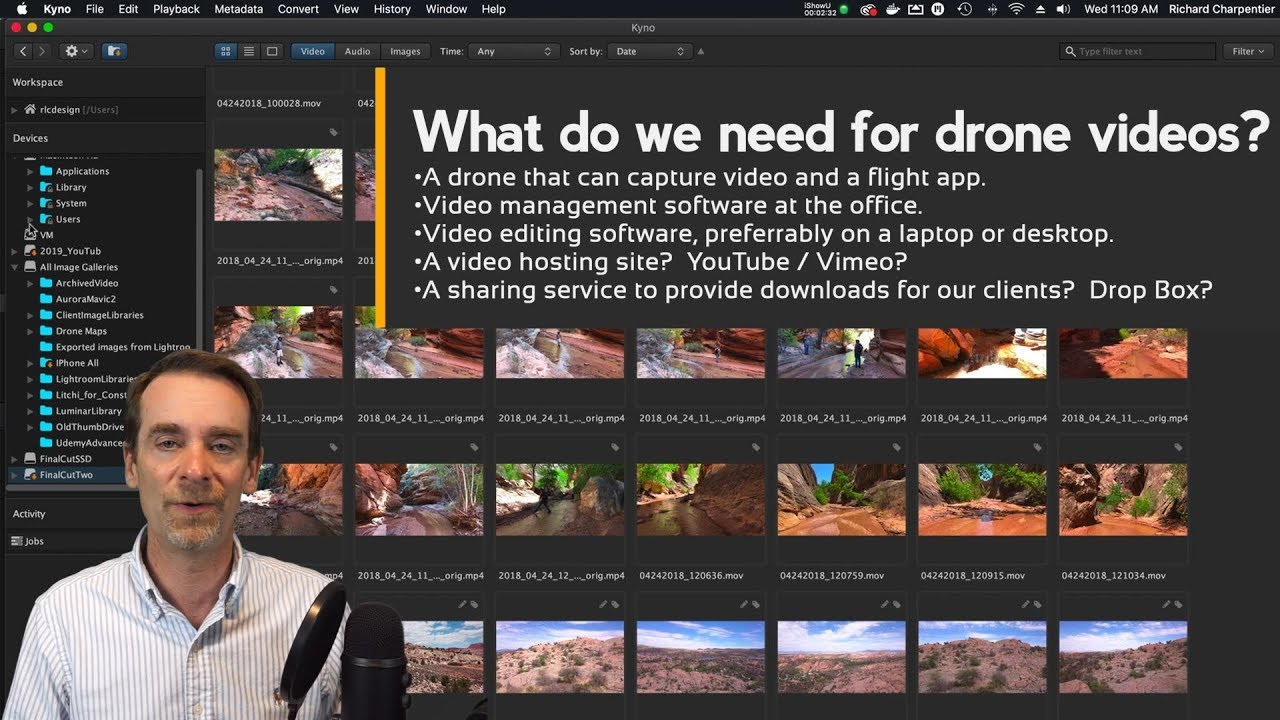
Task: Select the FinalCutTwo drive
Action: click(x=66, y=475)
